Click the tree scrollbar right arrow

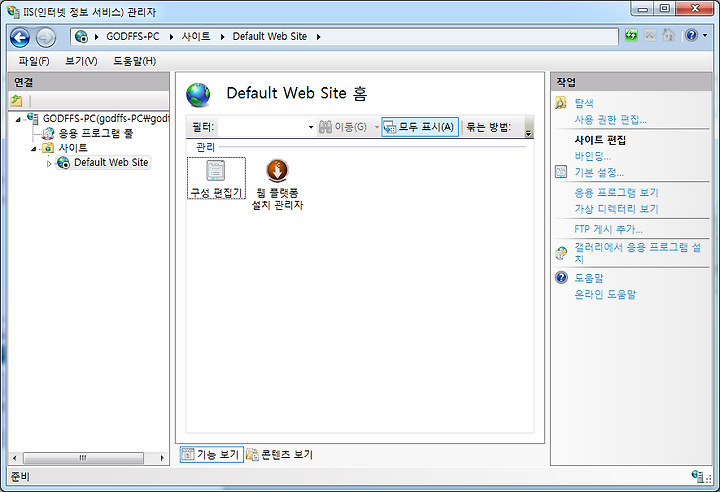(162, 458)
